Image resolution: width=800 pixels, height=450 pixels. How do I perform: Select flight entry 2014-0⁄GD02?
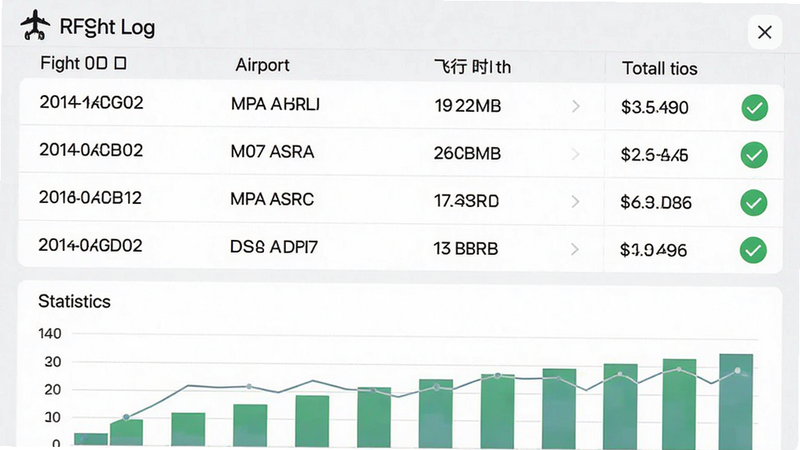point(90,245)
